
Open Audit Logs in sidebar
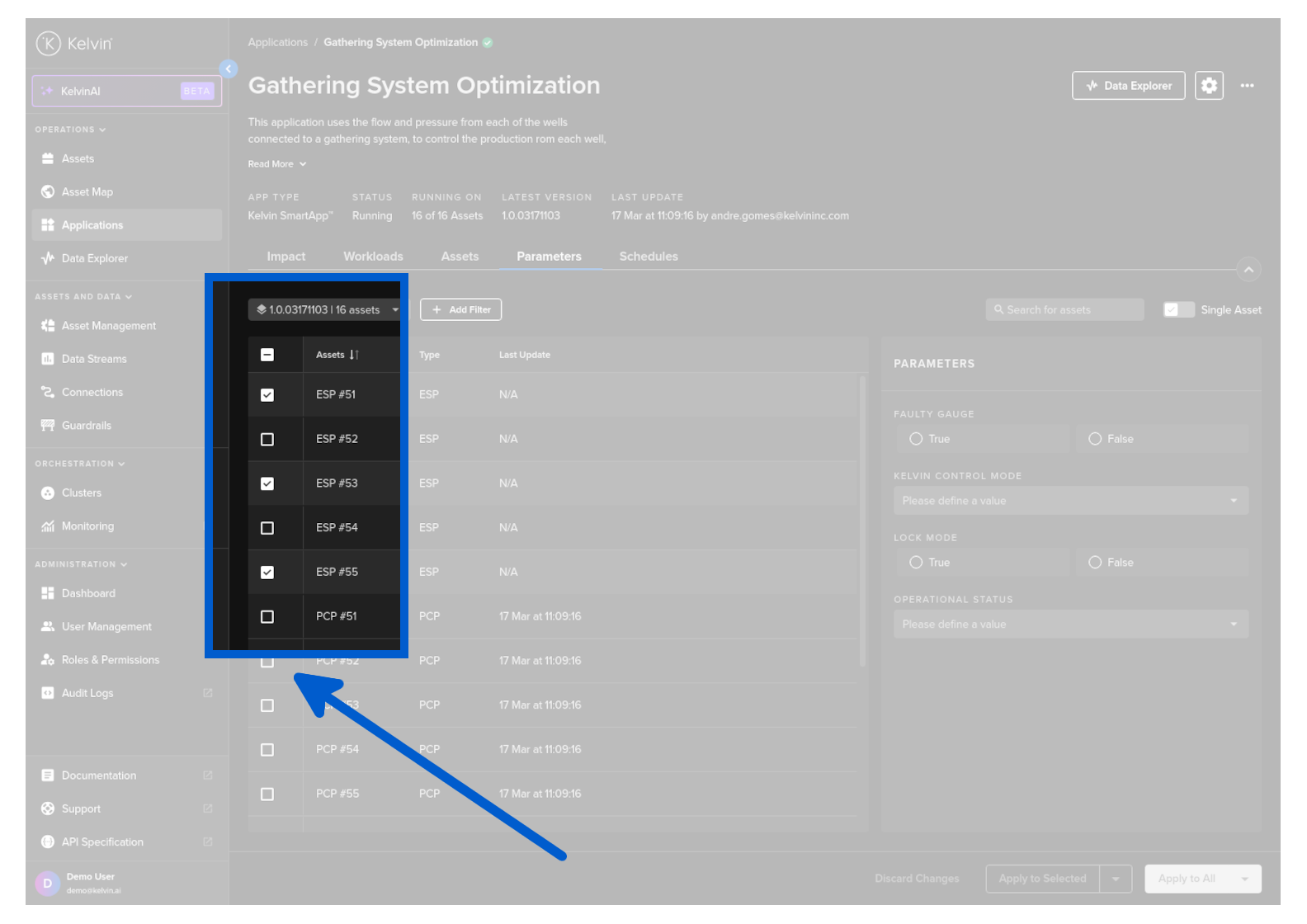pos(87,693)
